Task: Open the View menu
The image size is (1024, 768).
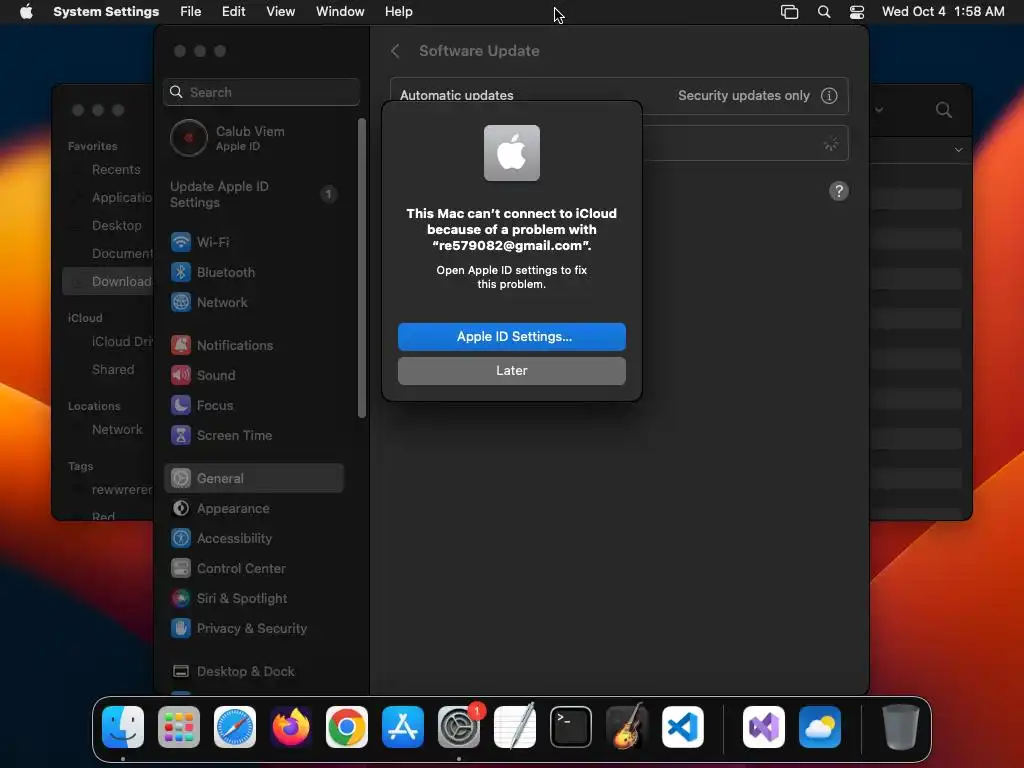Action: click(x=281, y=12)
